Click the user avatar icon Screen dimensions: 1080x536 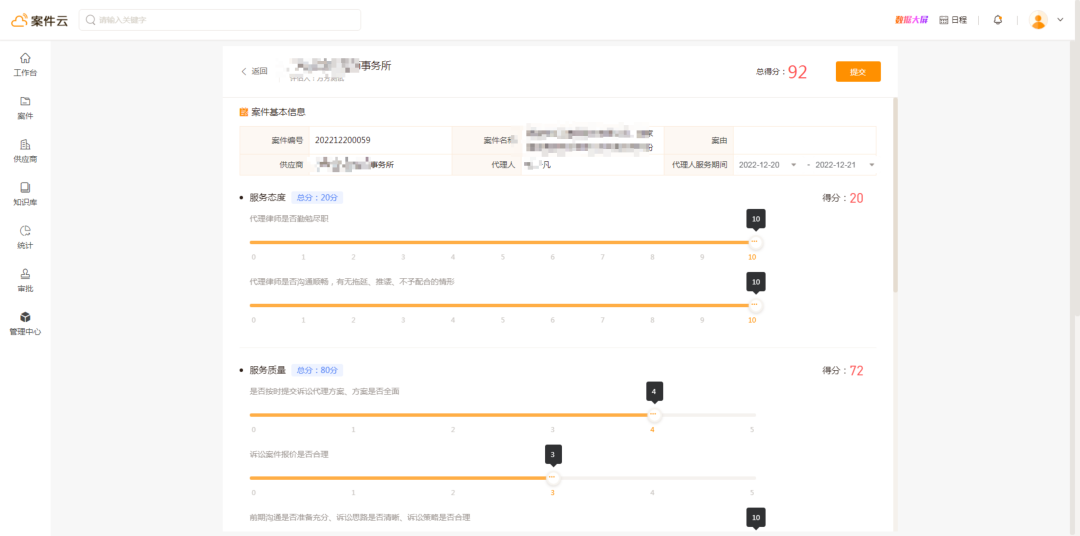pyautogui.click(x=1038, y=20)
